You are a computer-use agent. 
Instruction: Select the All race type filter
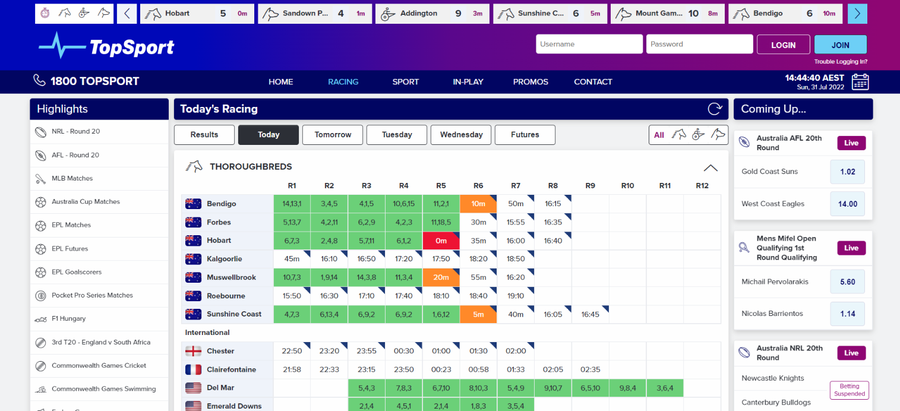click(x=659, y=135)
